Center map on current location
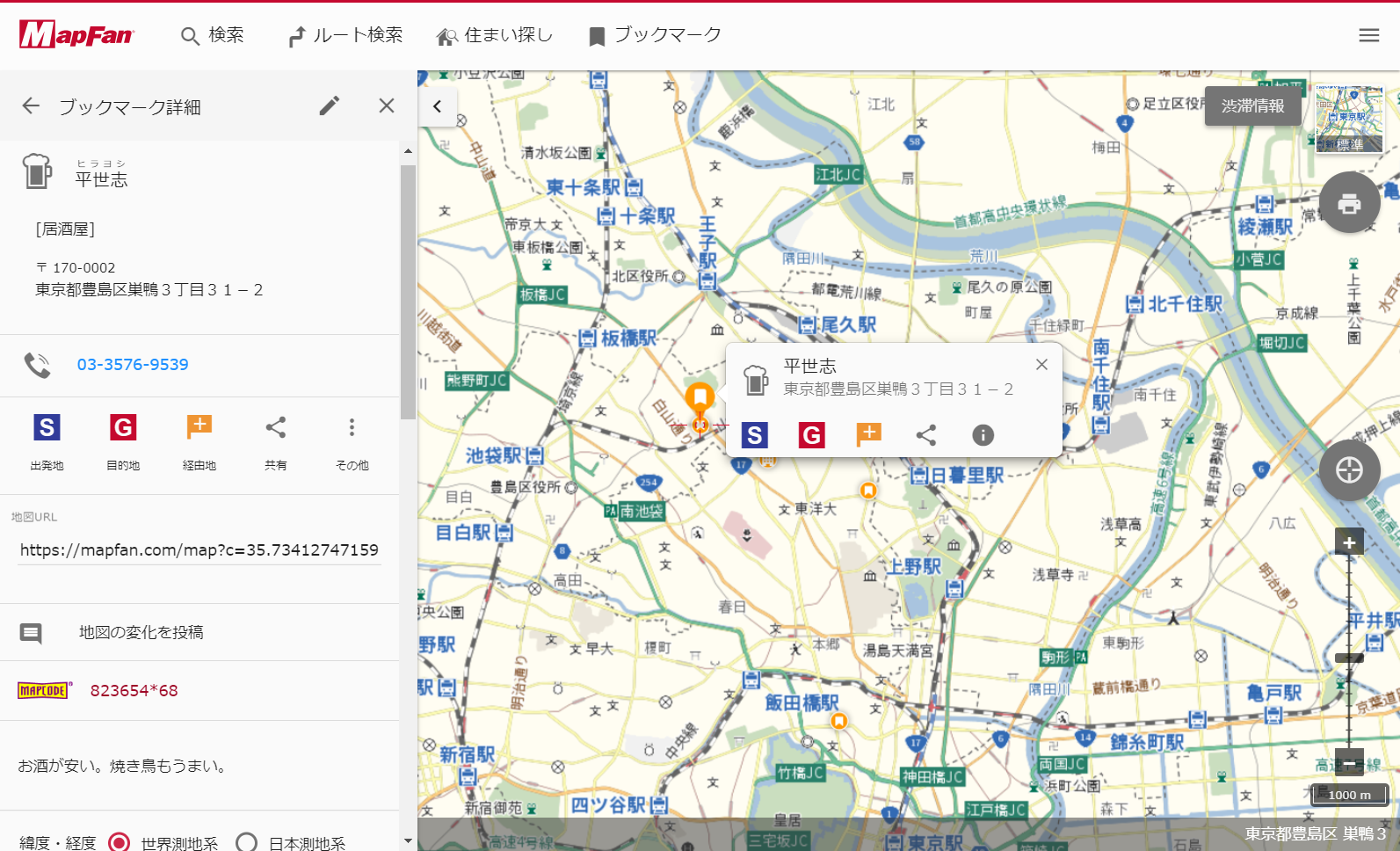1400x851 pixels. [x=1349, y=470]
